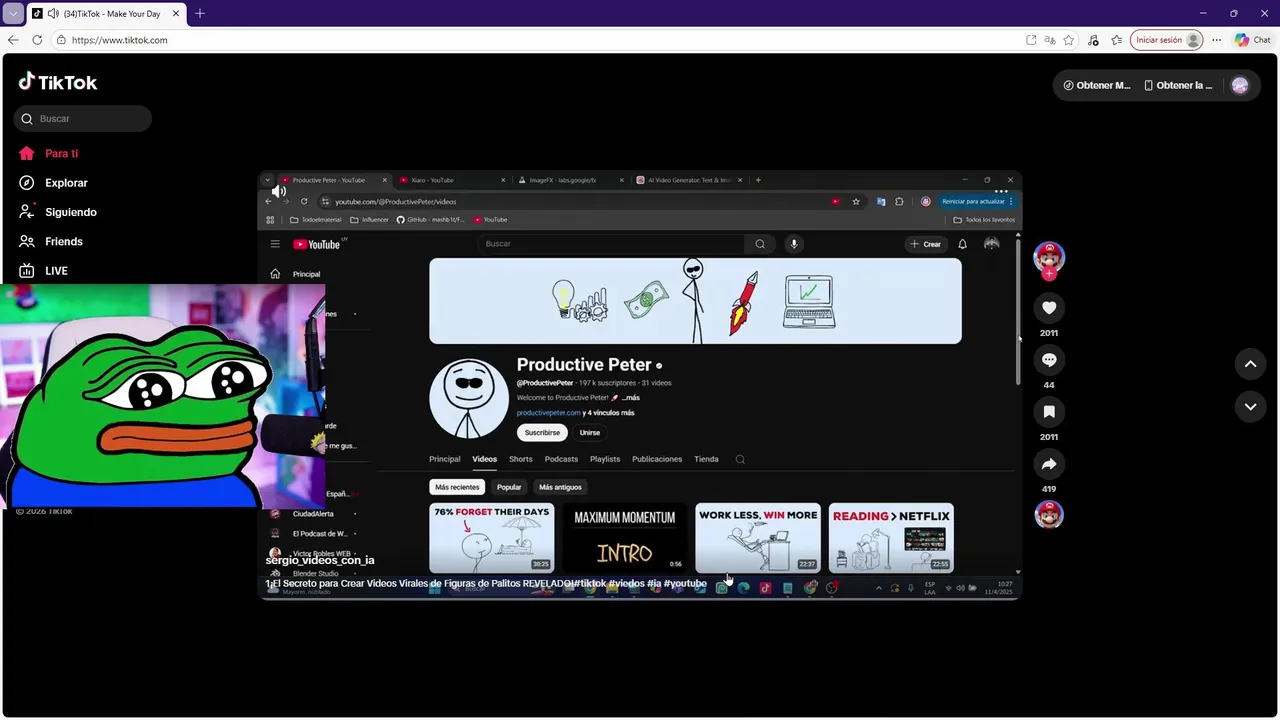Click the 419 share count
Viewport: 1280px width, 720px height.
point(1049,489)
